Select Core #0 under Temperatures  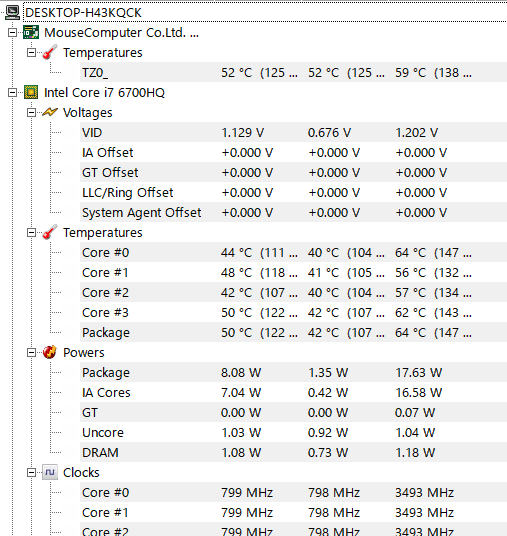[293, 253]
